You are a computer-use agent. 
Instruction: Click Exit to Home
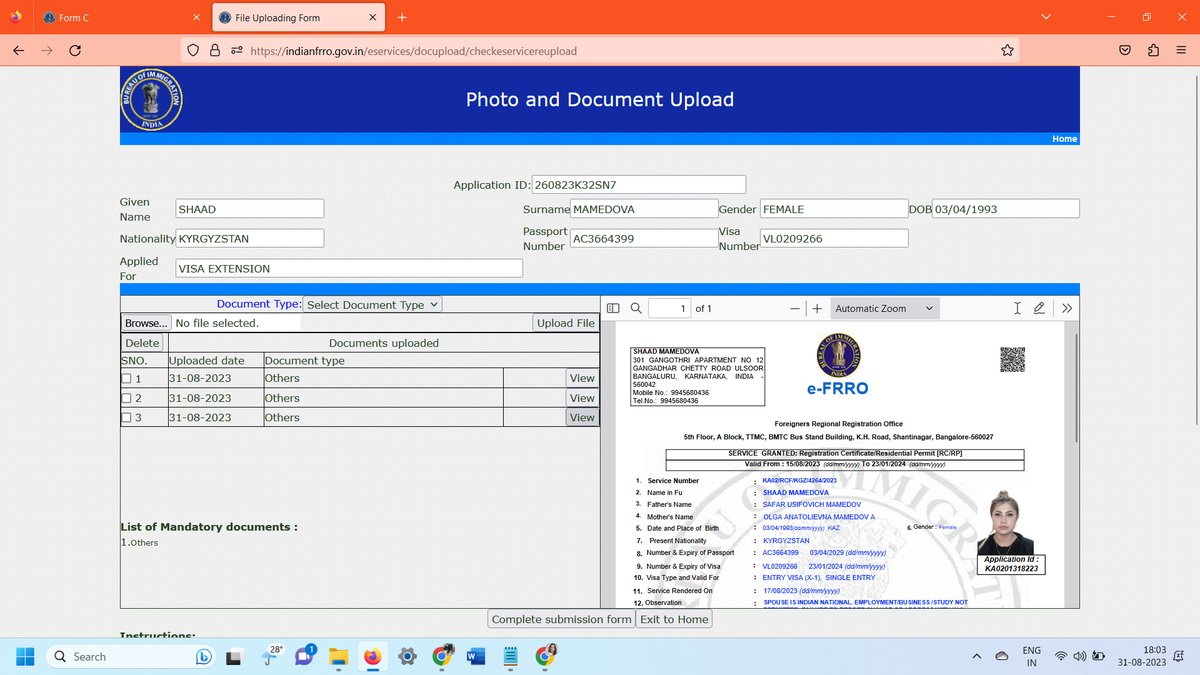(x=674, y=619)
